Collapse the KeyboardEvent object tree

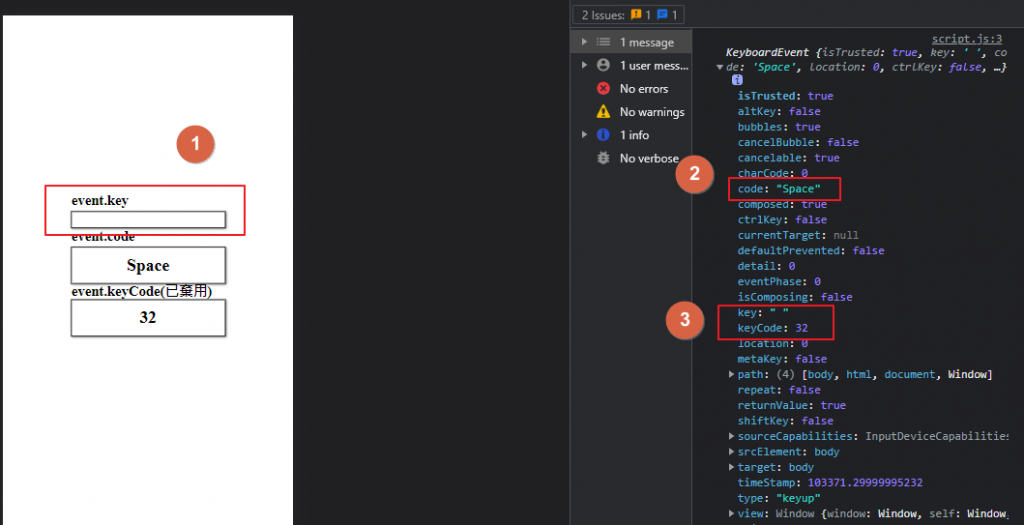click(x=720, y=67)
